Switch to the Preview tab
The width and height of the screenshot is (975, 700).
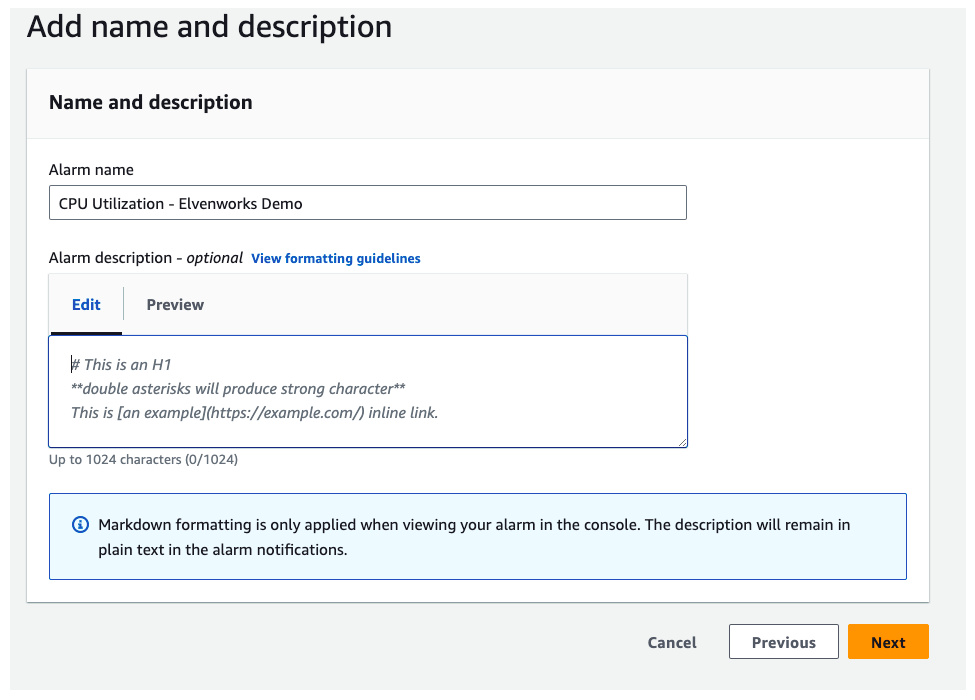click(x=175, y=305)
